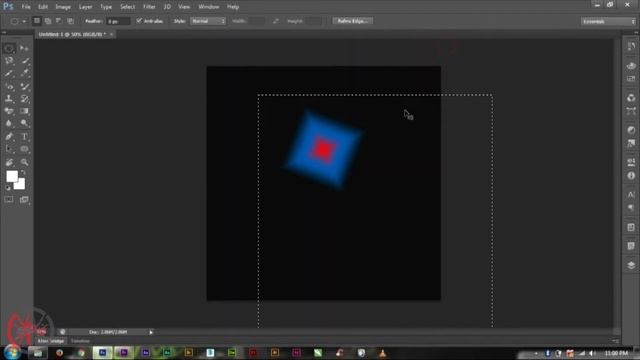The height and width of the screenshot is (360, 640).
Task: Select the Shape tool
Action: [x=24, y=149]
